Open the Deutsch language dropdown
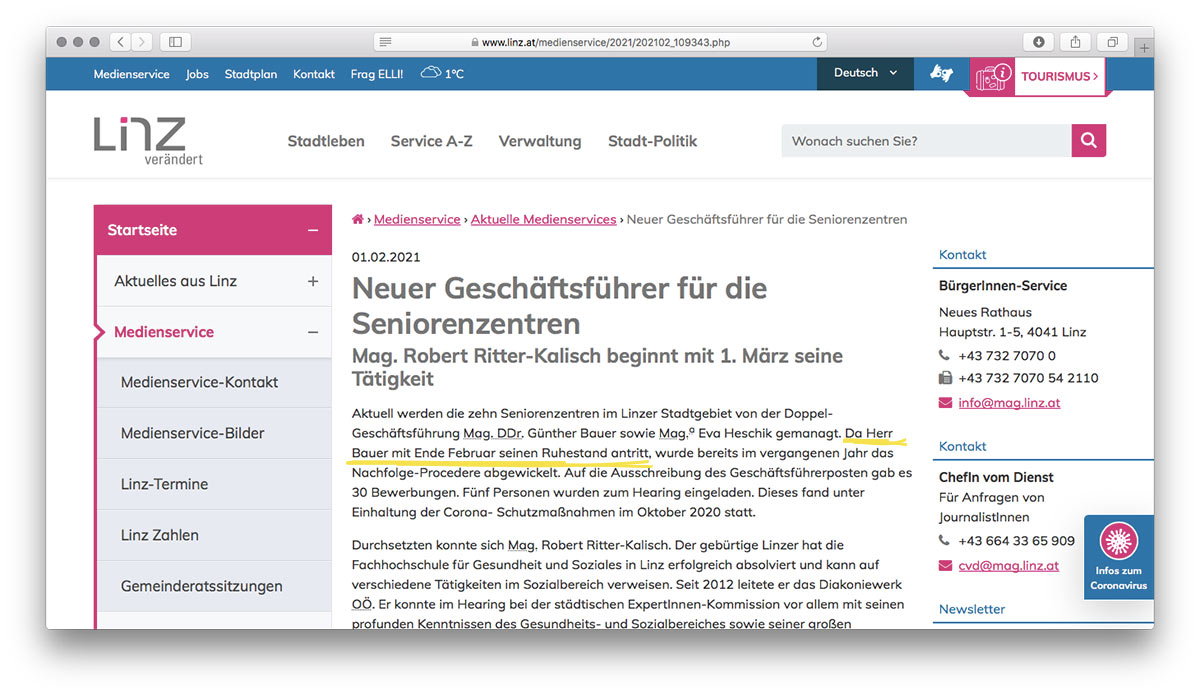This screenshot has width=1200, height=695. click(x=865, y=73)
